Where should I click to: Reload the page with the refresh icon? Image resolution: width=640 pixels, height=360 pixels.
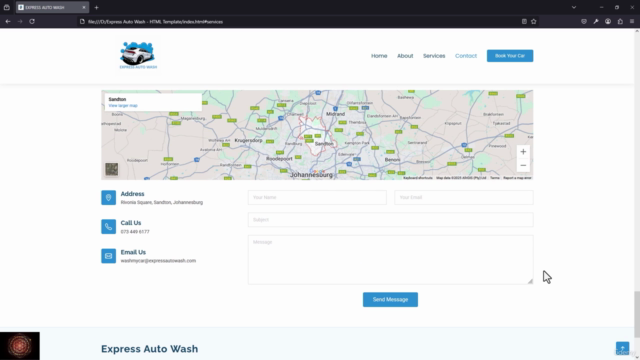(x=32, y=21)
